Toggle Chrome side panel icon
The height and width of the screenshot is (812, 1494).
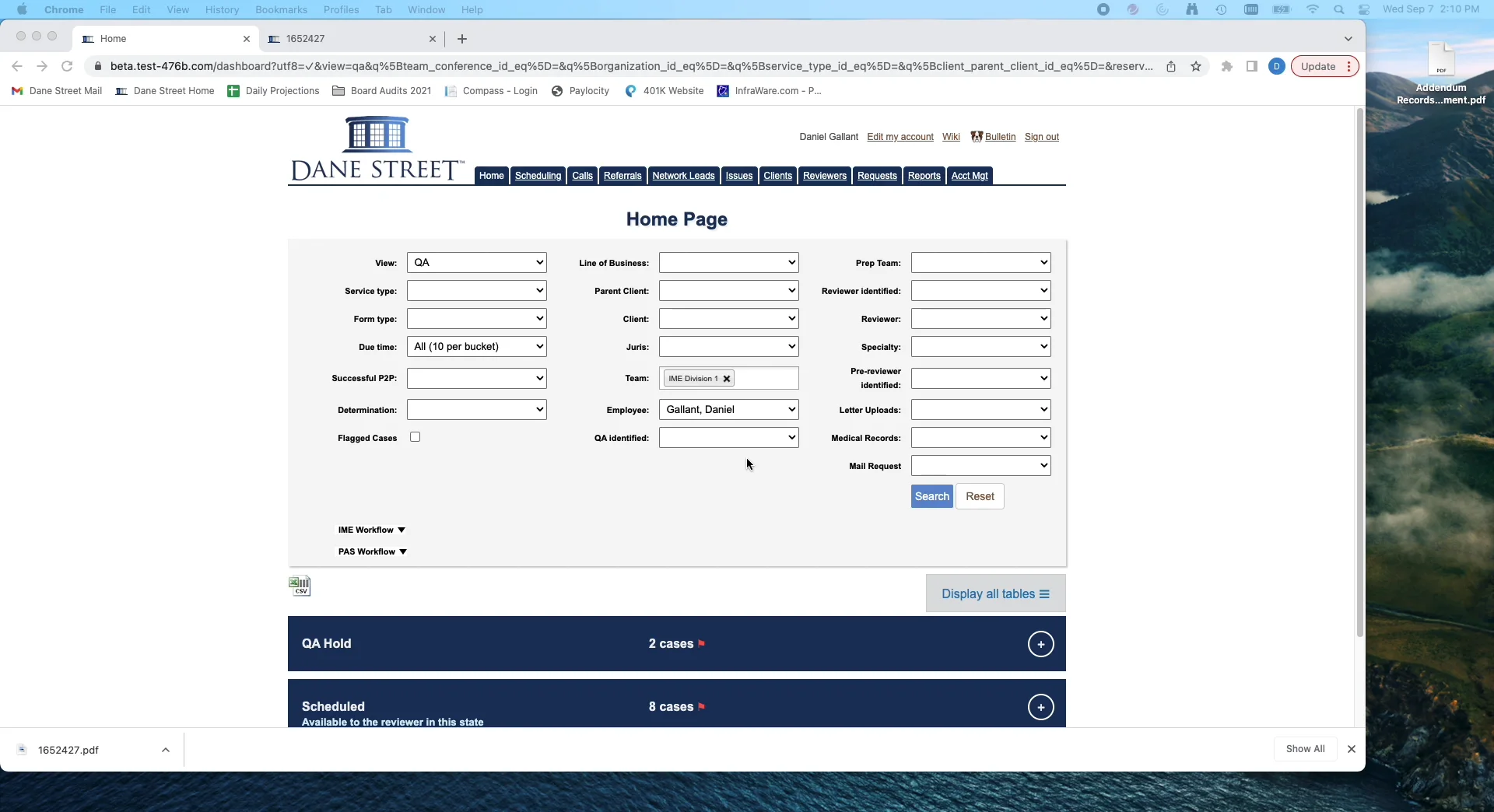pyautogui.click(x=1252, y=66)
